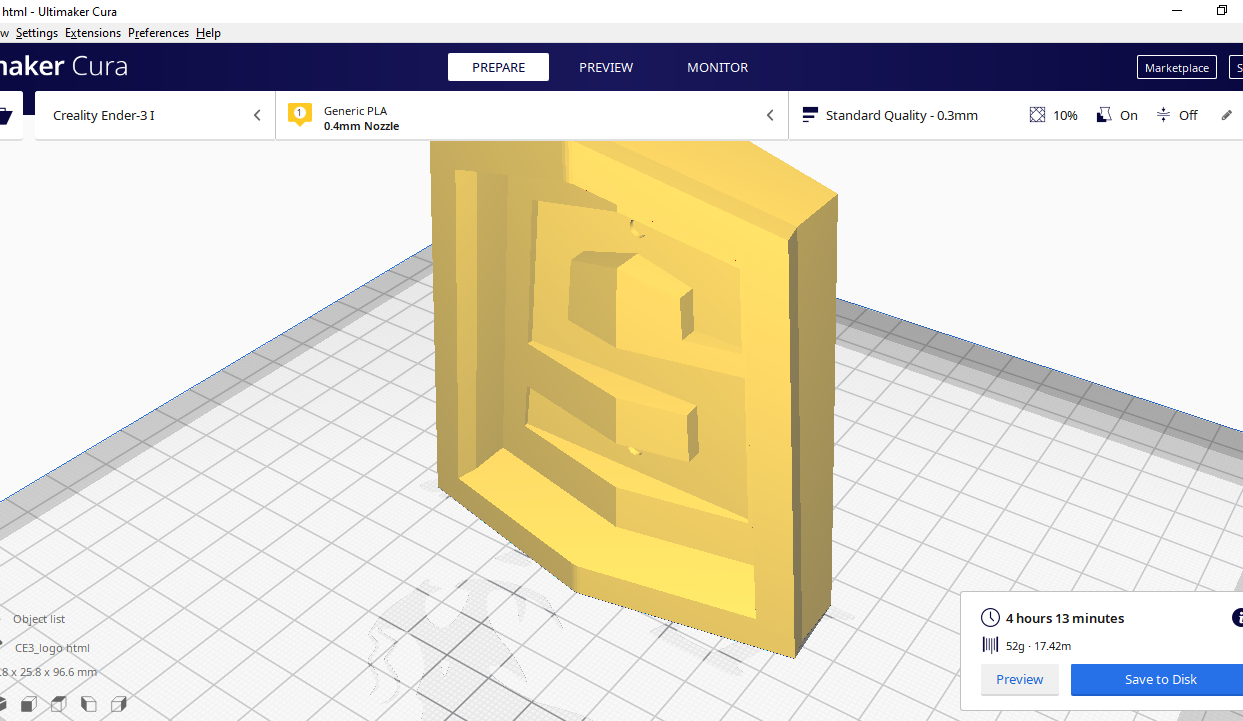Switch to left side view cube icon
The width and height of the screenshot is (1243, 721).
pyautogui.click(x=89, y=703)
